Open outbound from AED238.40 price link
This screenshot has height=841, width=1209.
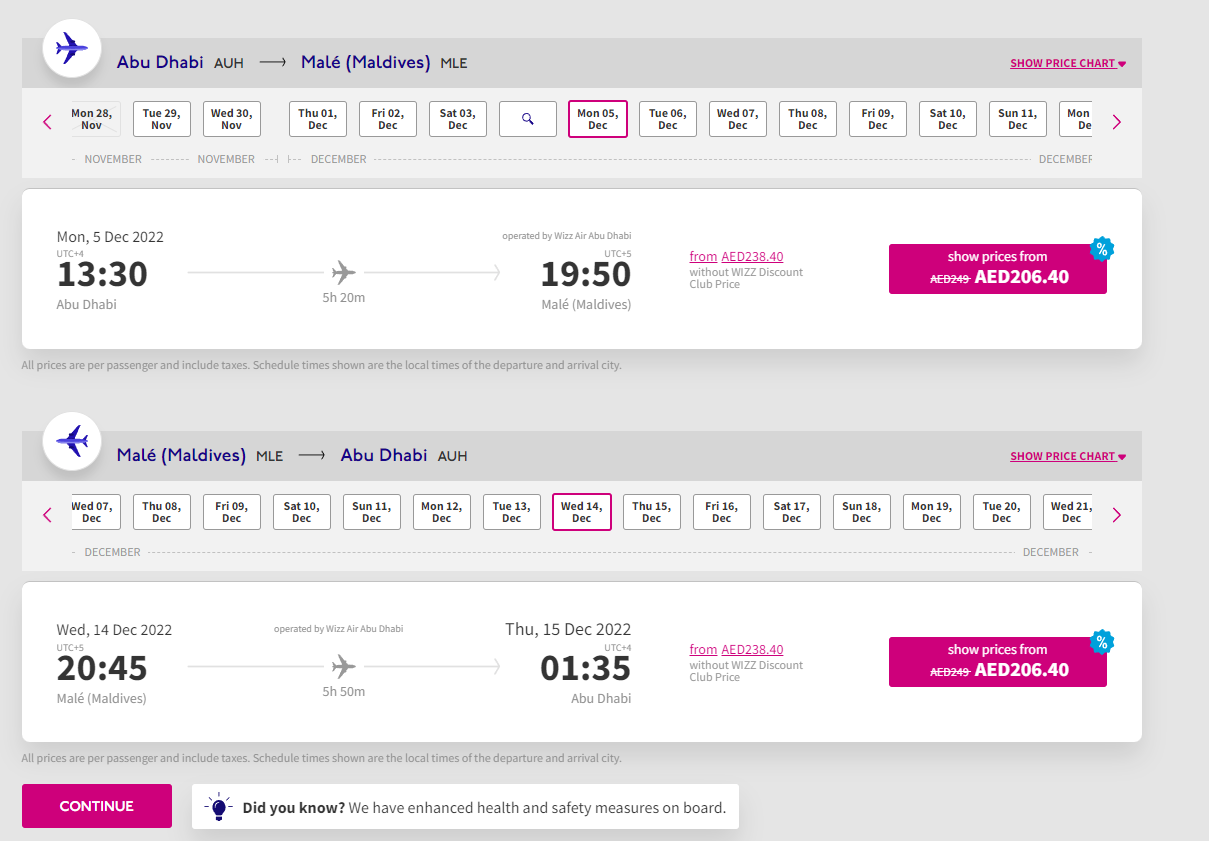click(736, 257)
